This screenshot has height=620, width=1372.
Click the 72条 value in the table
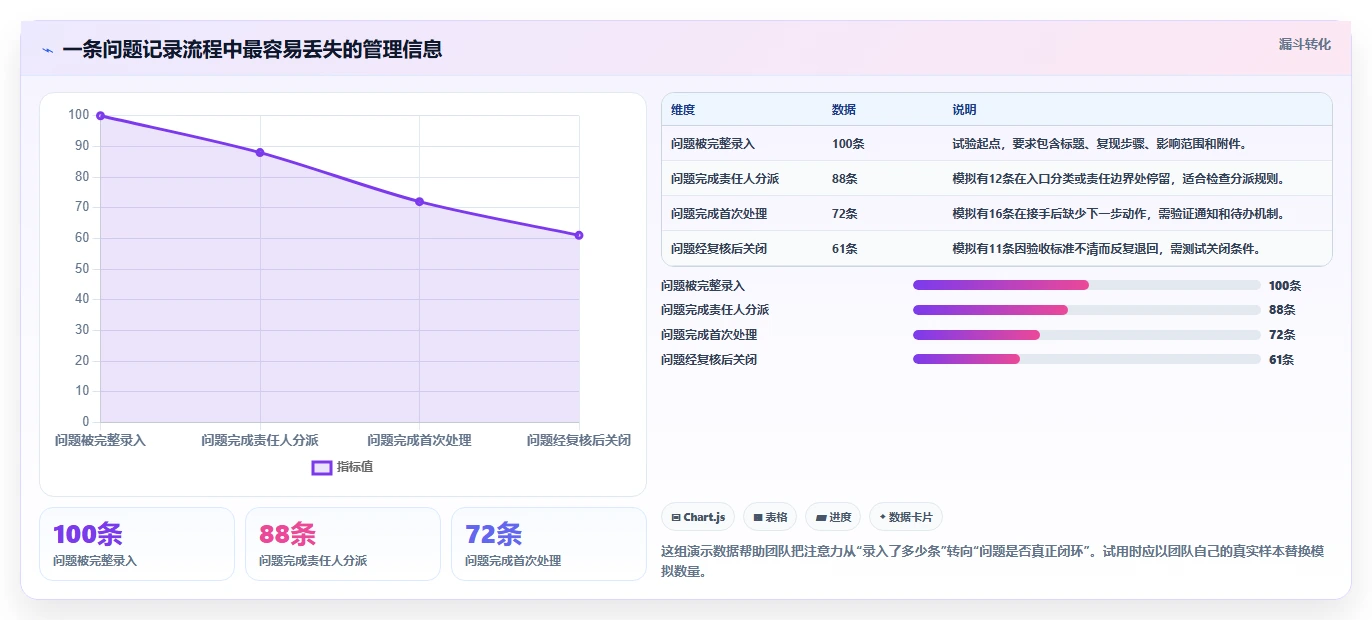(845, 214)
